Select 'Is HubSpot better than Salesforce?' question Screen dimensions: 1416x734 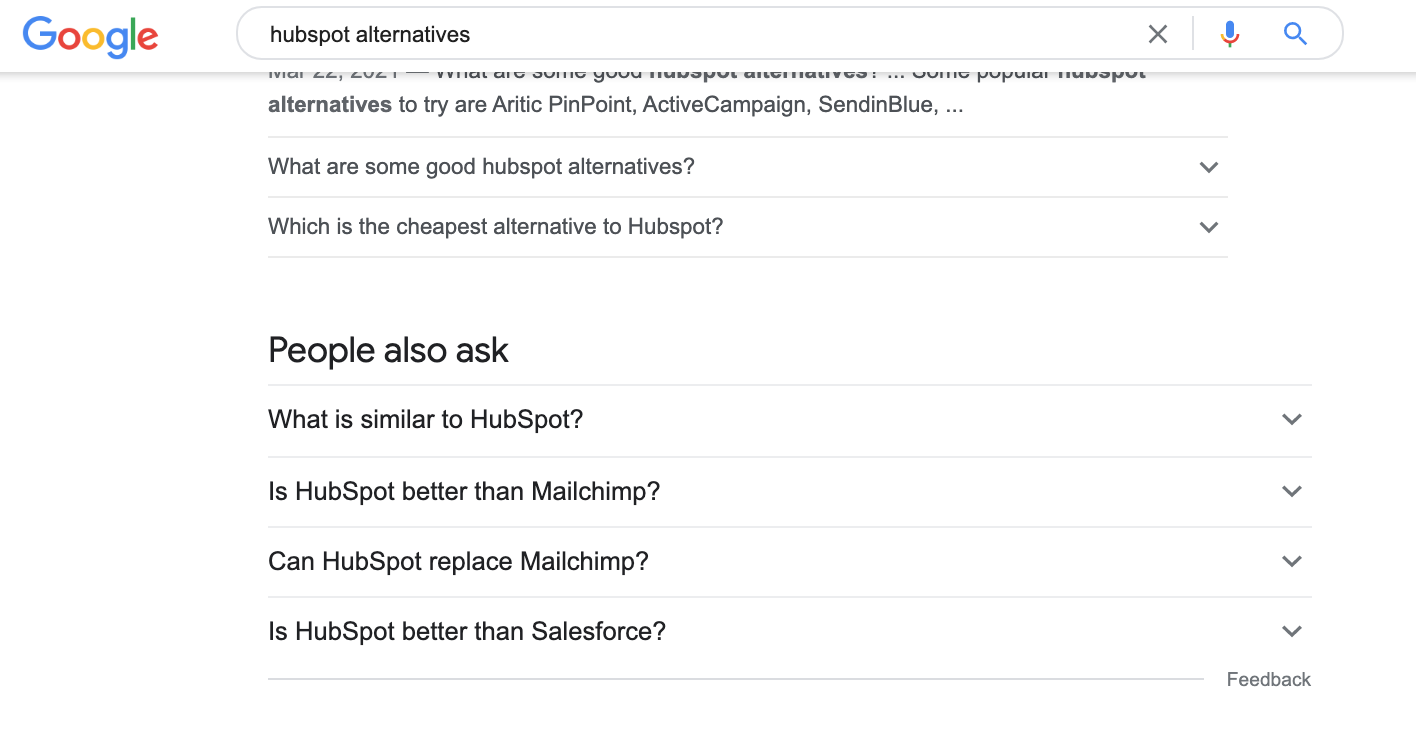click(x=467, y=631)
